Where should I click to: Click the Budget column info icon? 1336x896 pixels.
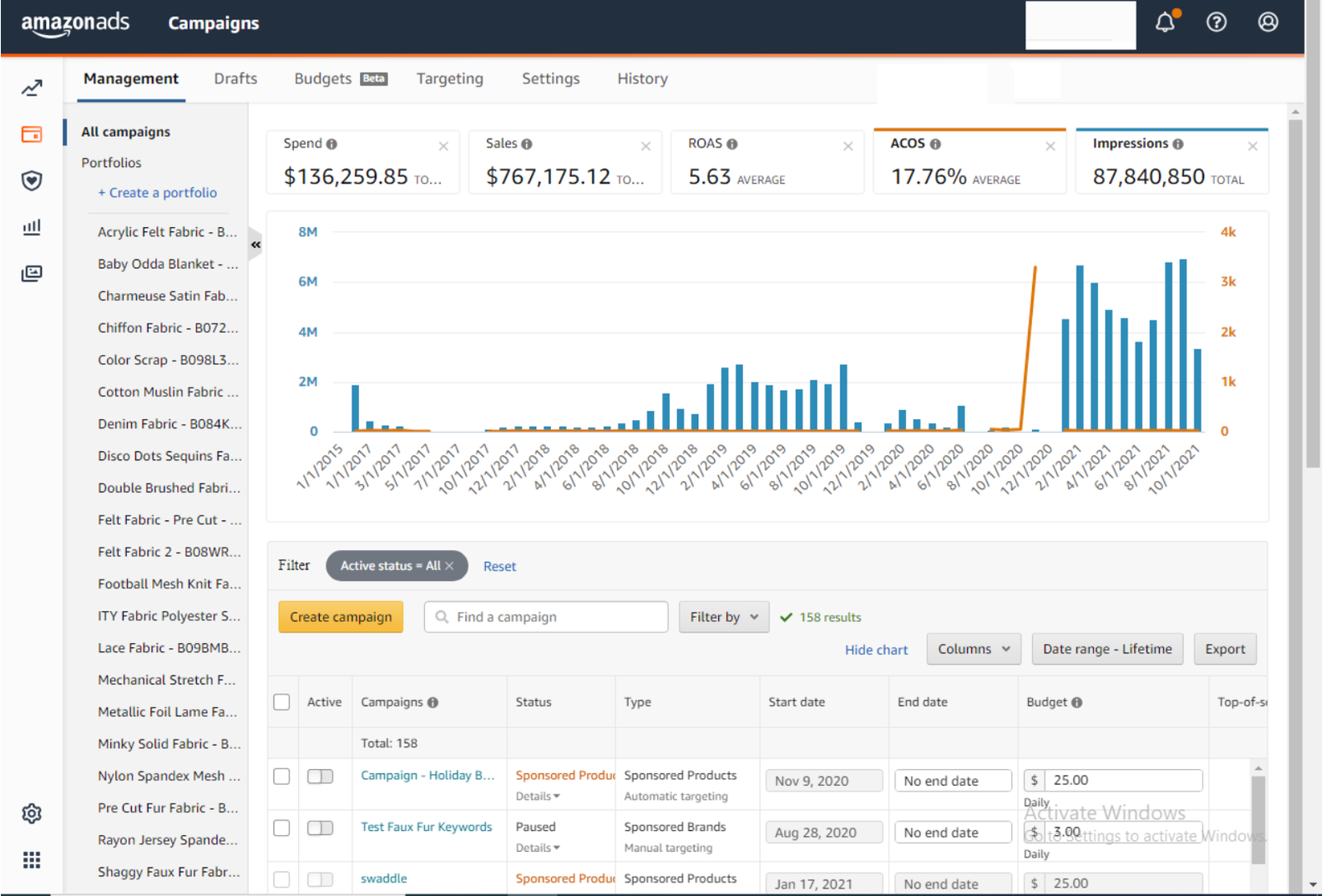coord(1077,702)
